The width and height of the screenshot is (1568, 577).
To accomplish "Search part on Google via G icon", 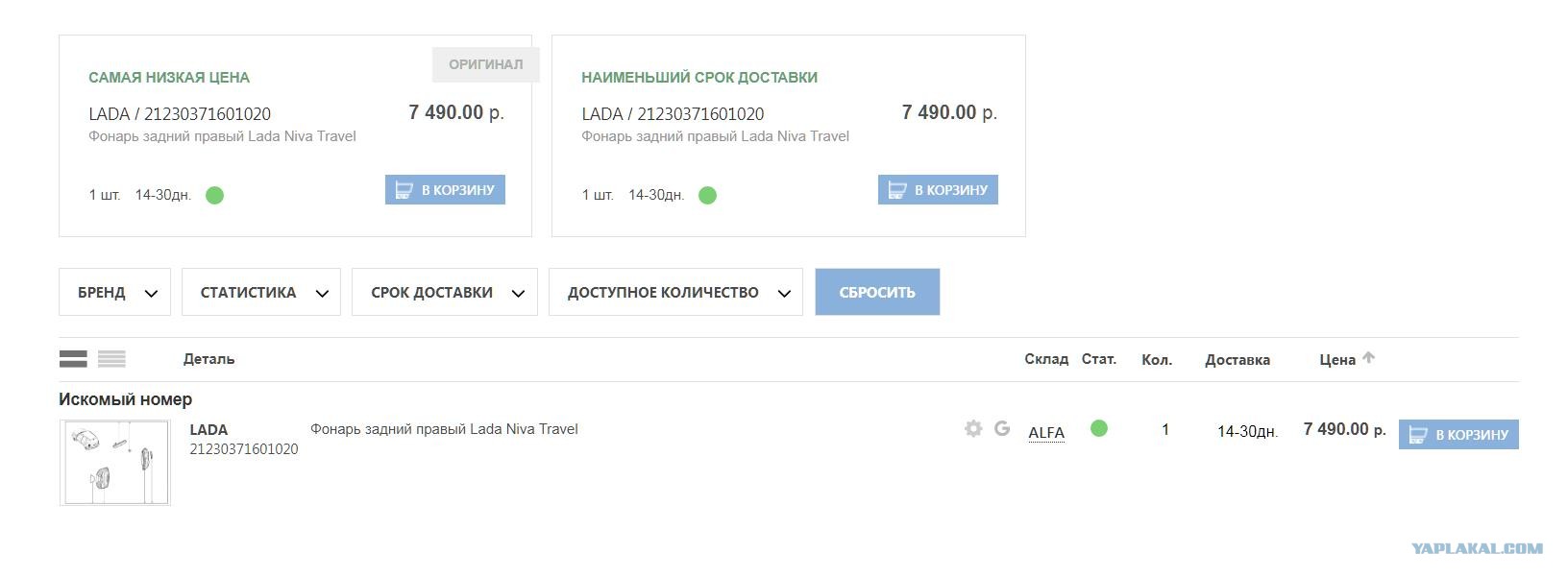I will point(1002,428).
